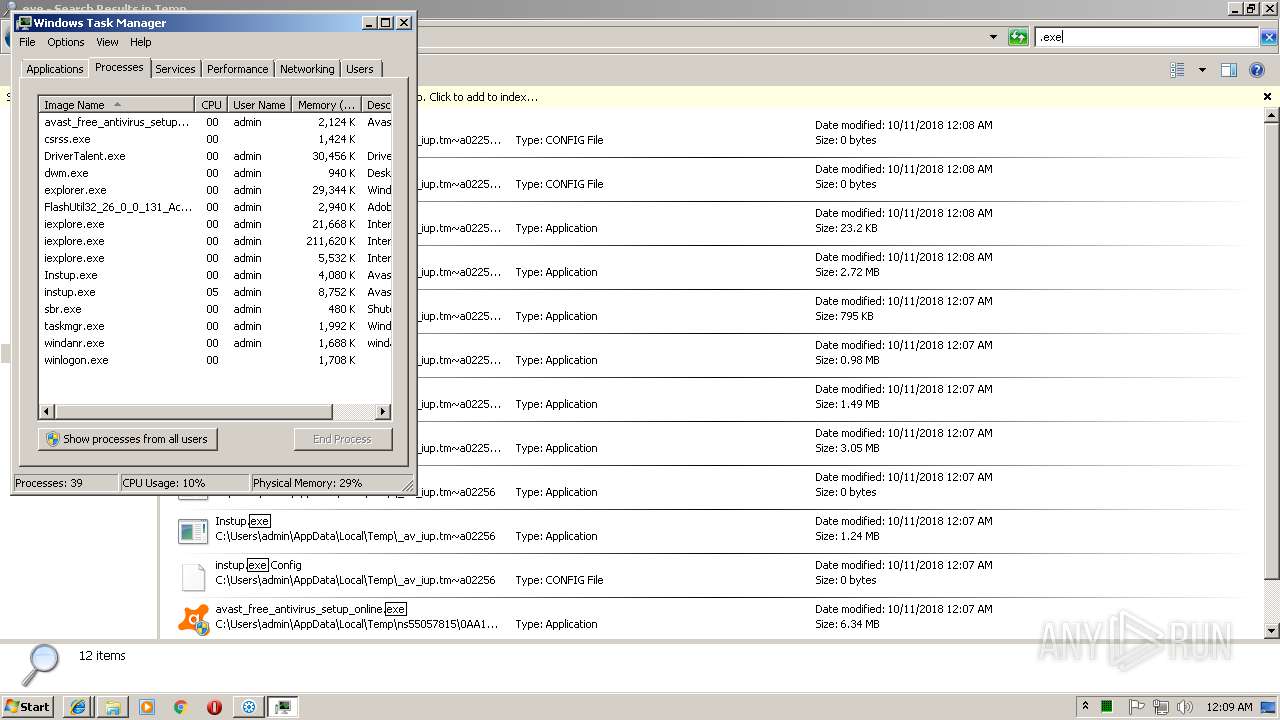
Task: Click process list horizontal scroll left arrow
Action: (47, 412)
